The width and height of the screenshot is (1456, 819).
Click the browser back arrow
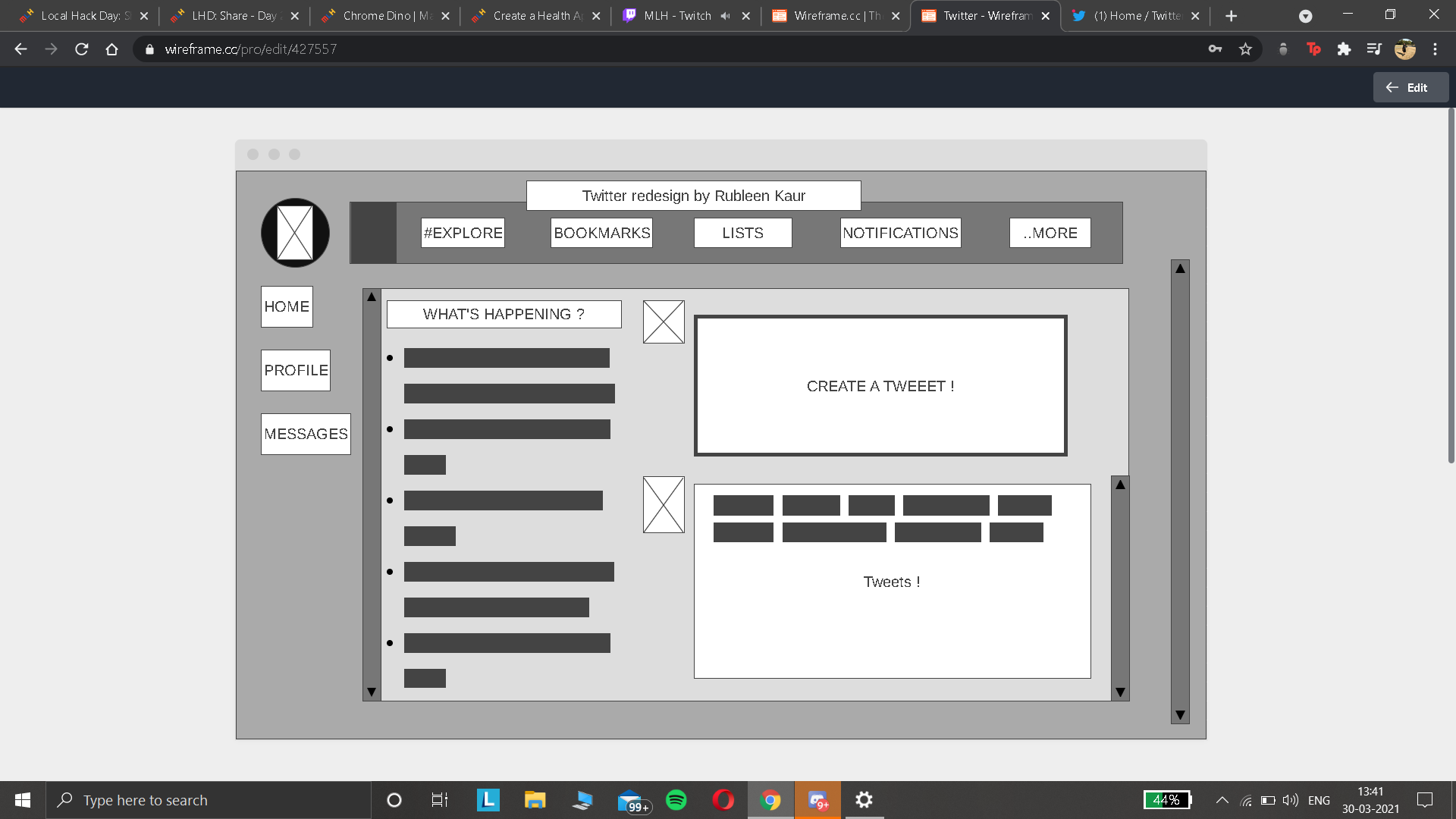20,49
